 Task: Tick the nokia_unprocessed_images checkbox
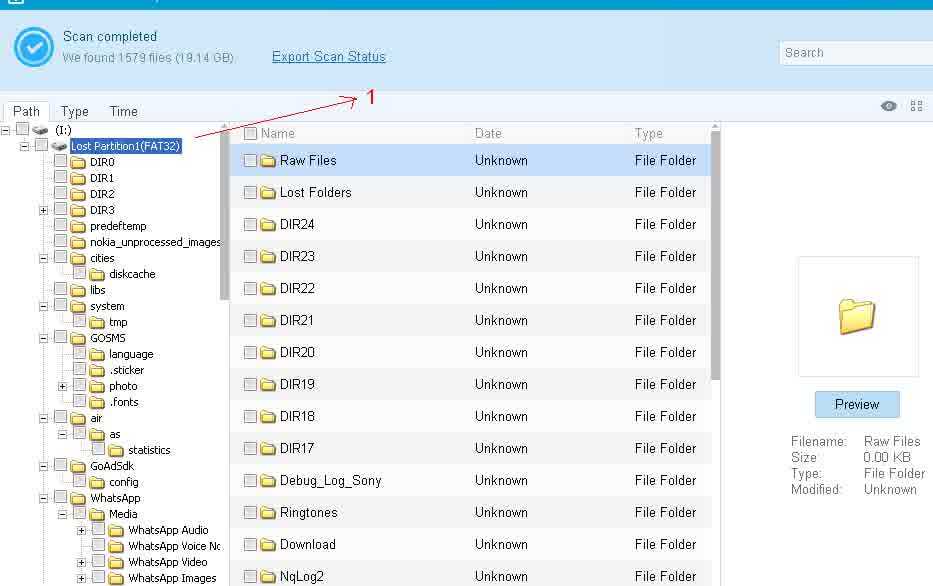click(x=60, y=240)
